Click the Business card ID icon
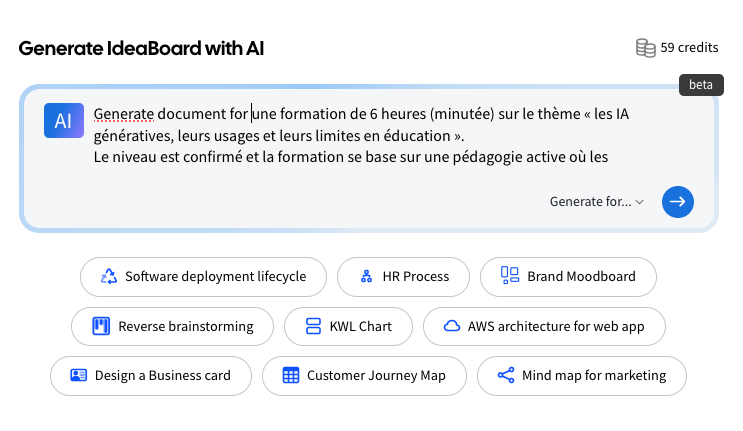The width and height of the screenshot is (743, 431). 79,376
